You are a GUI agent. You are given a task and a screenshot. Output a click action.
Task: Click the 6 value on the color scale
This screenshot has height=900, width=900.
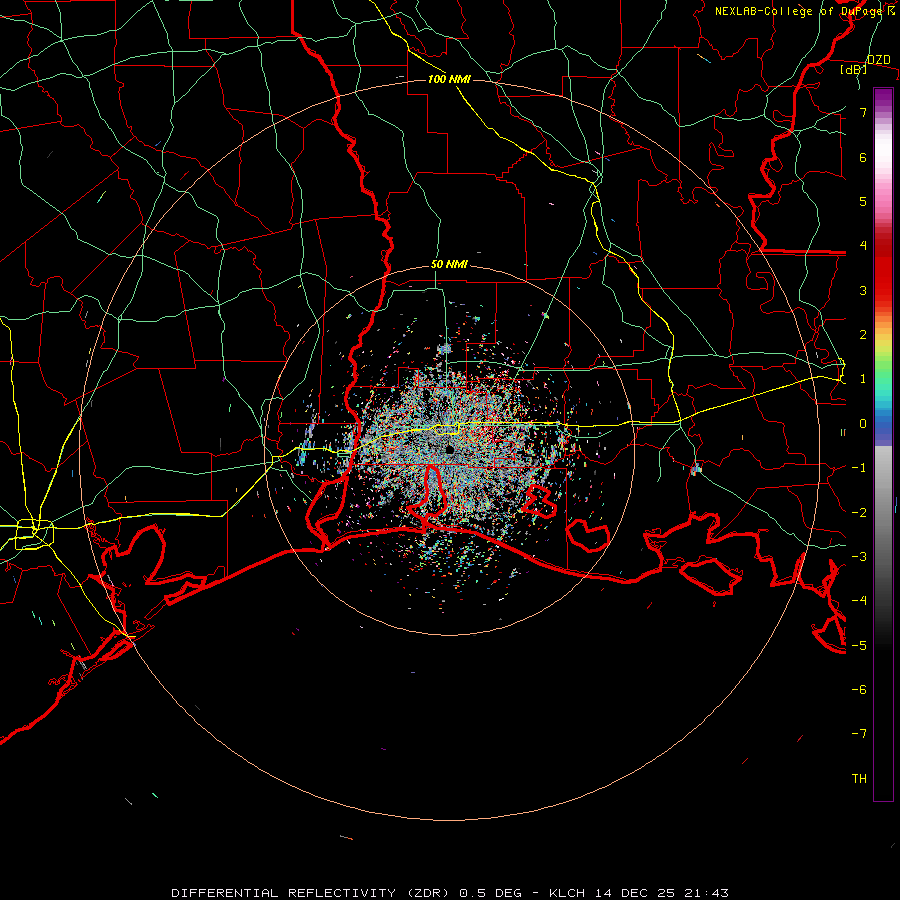(x=863, y=157)
